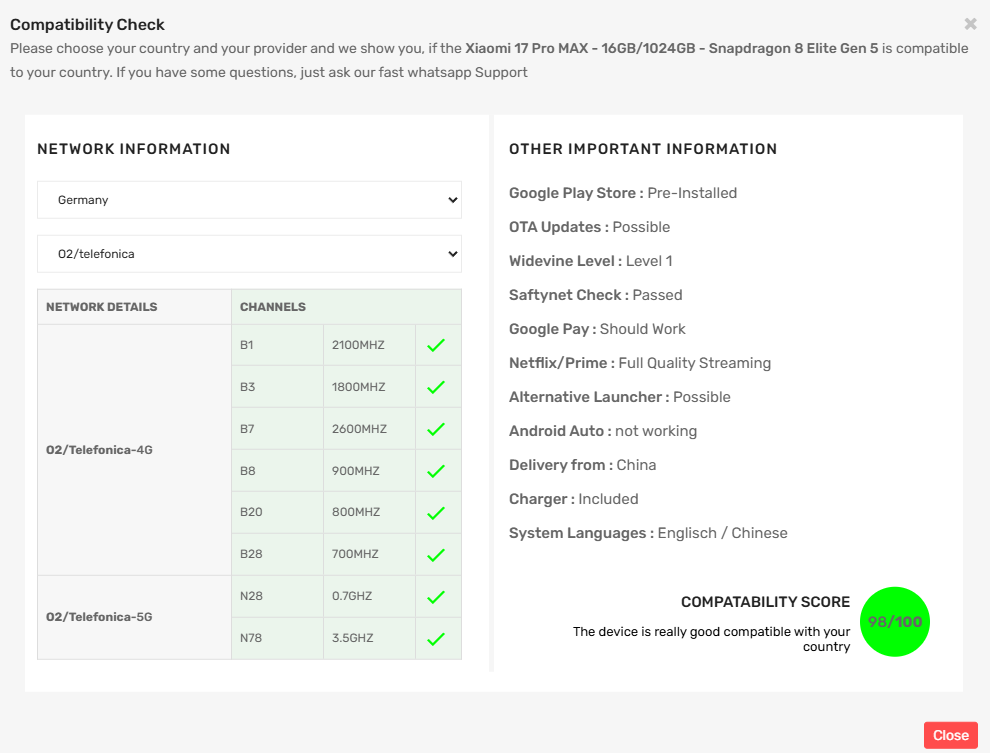This screenshot has height=753, width=990.
Task: Select the O2/Telefonica-5G network cell
Action: (x=100, y=617)
